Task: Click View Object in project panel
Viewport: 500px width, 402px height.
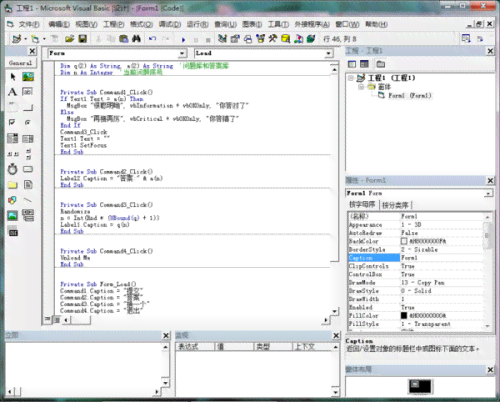Action: coord(364,64)
